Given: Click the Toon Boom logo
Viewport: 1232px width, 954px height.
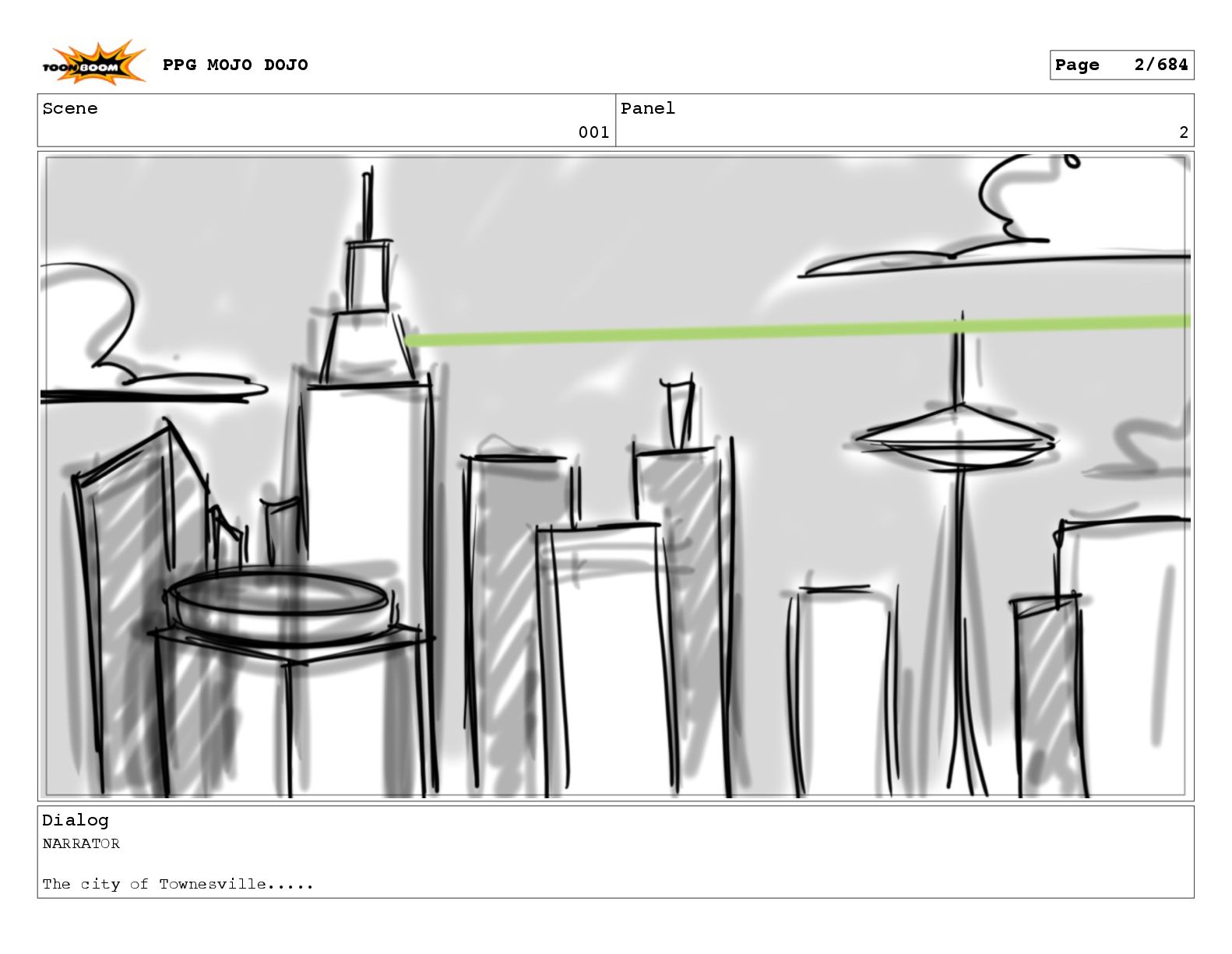Looking at the screenshot, I should 93,63.
